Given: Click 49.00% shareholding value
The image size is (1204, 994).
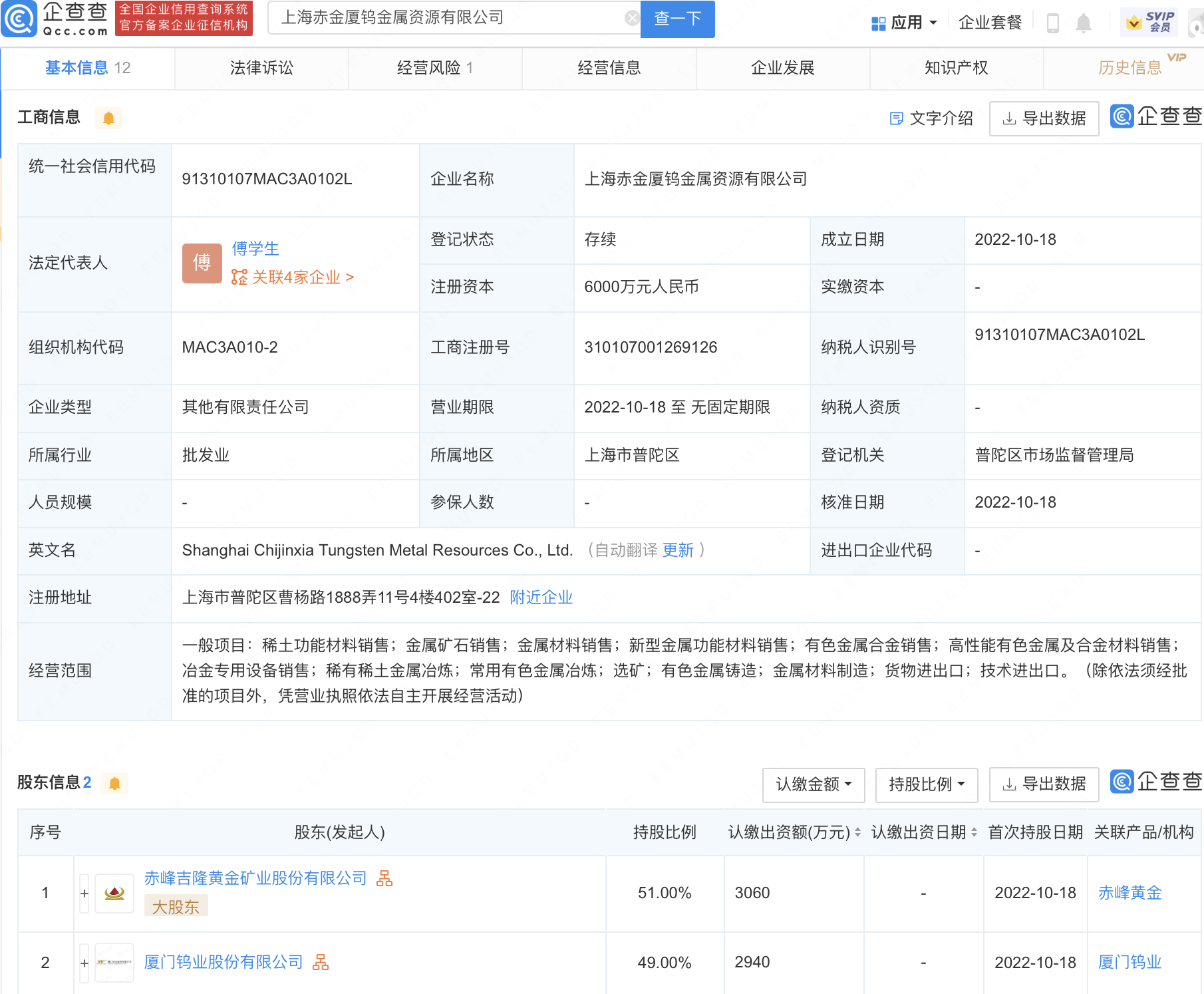Looking at the screenshot, I should pos(665,963).
